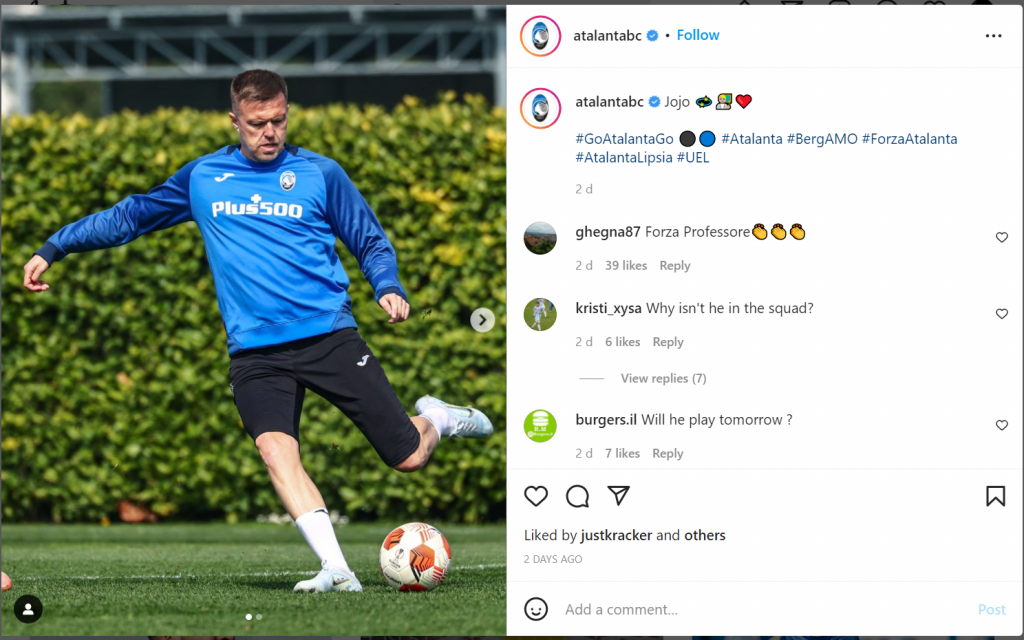Screen dimensions: 1024x640
Task: Save the post with the bookmark icon
Action: 995,496
